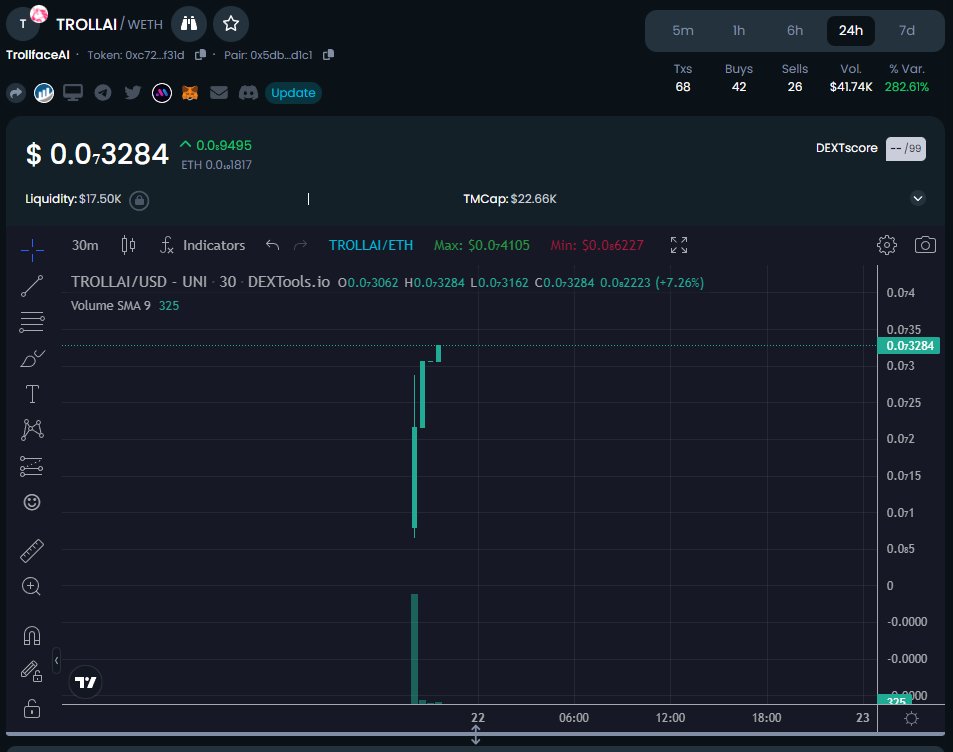Expand the token info chevron
The height and width of the screenshot is (752, 953).
[x=918, y=198]
